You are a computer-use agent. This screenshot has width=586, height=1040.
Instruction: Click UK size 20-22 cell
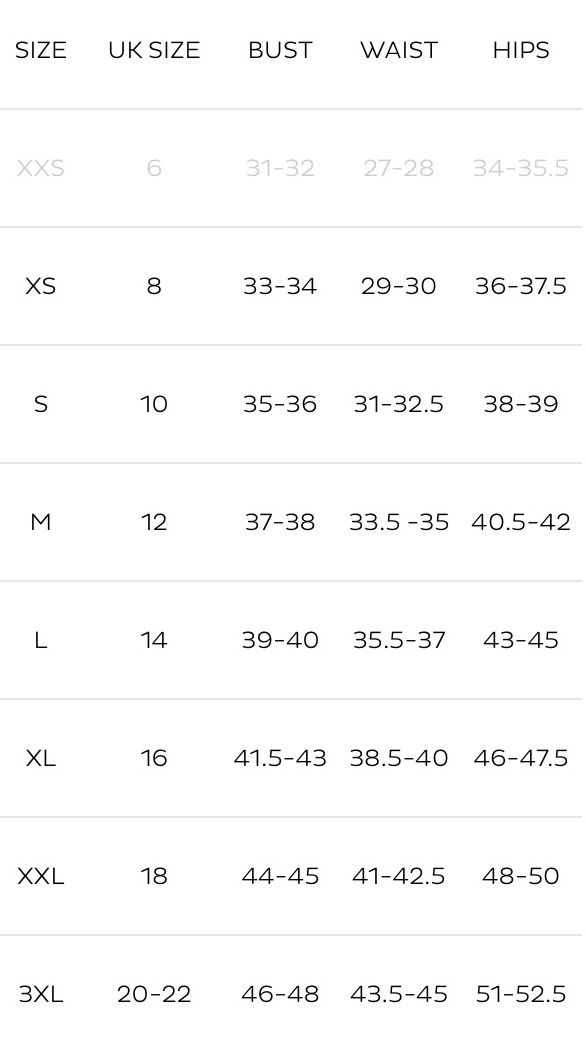click(154, 995)
